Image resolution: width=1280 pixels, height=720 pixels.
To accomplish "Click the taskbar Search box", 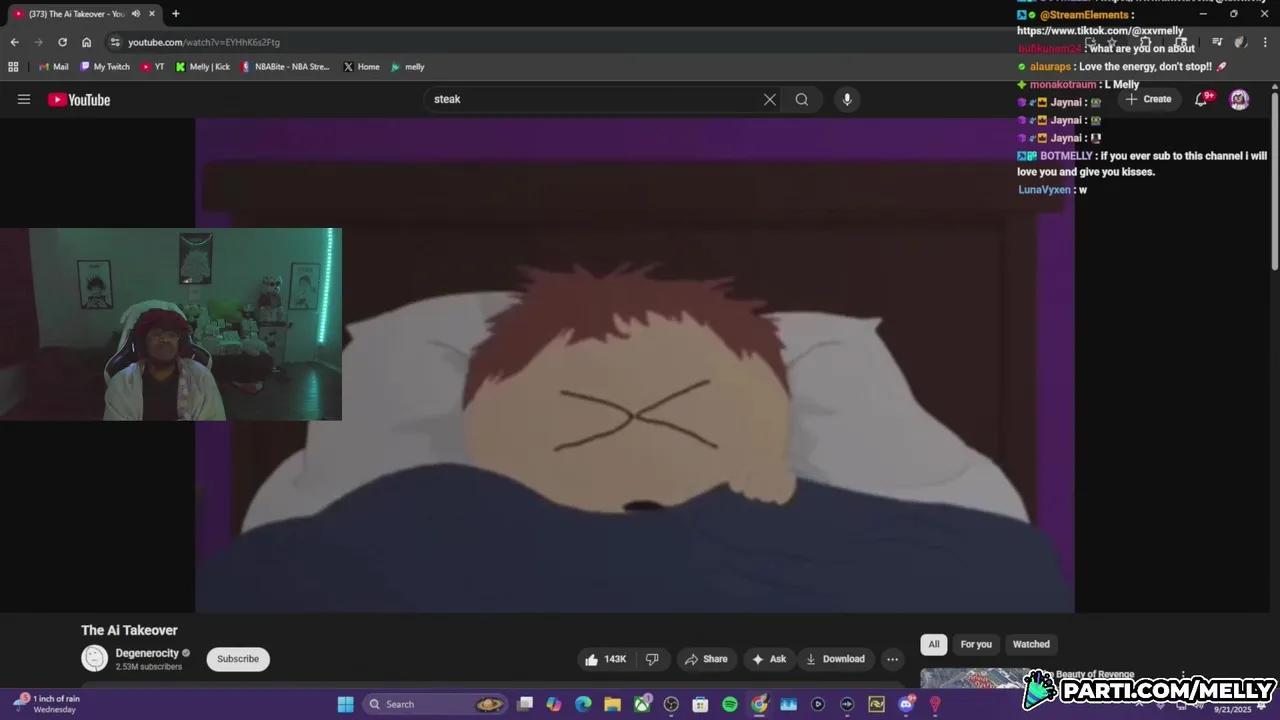I will point(436,704).
